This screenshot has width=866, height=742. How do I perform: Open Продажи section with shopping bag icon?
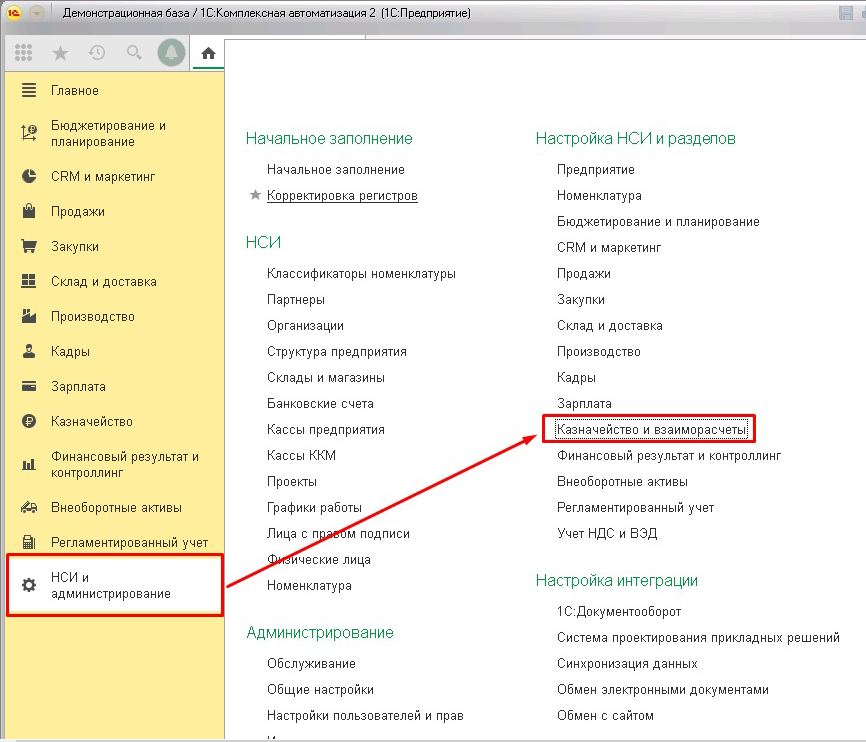[x=77, y=212]
